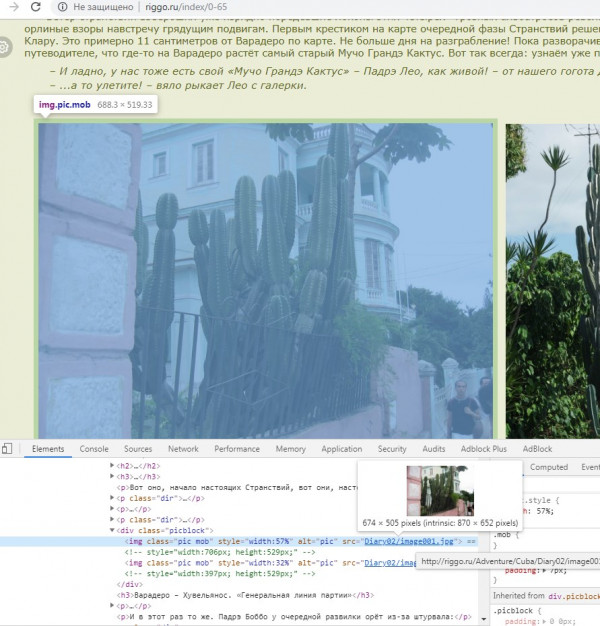Open the Security tab
Viewport: 600px width, 626px height.
pos(392,449)
